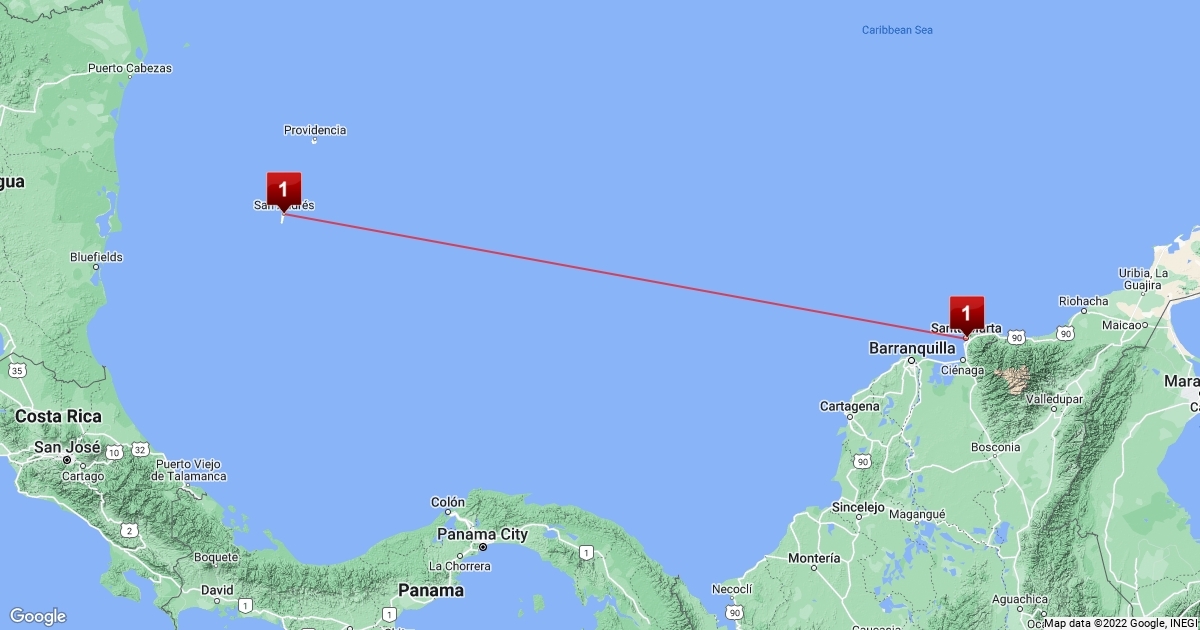
Task: Click the red flight route line
Action: (620, 273)
